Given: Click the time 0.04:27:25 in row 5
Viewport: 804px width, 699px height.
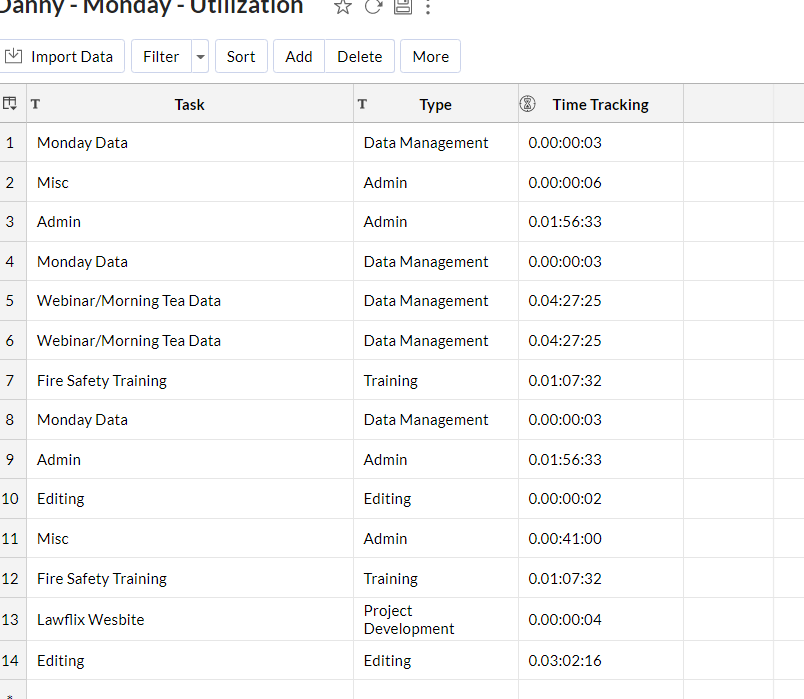Looking at the screenshot, I should 565,301.
